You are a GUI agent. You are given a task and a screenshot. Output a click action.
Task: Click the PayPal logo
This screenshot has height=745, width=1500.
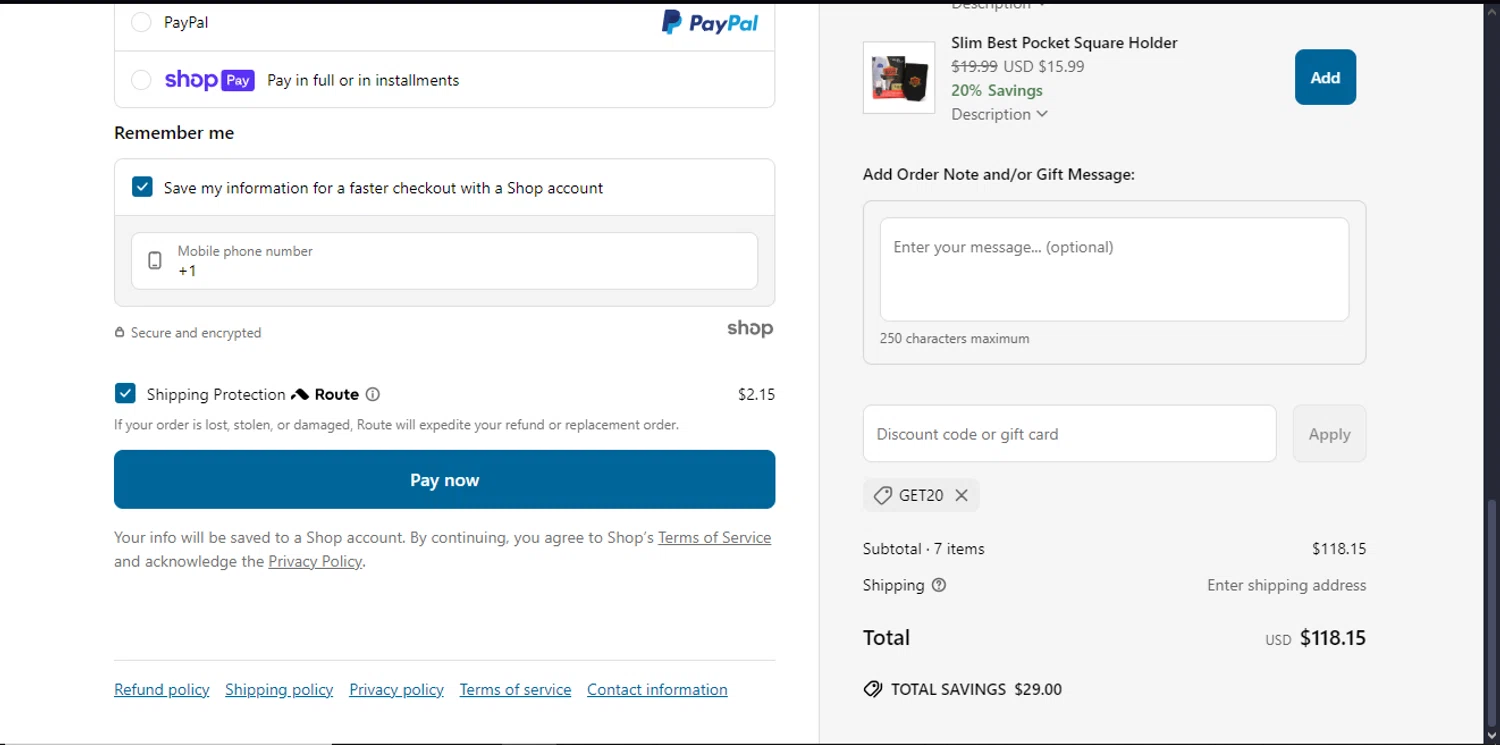(x=710, y=22)
